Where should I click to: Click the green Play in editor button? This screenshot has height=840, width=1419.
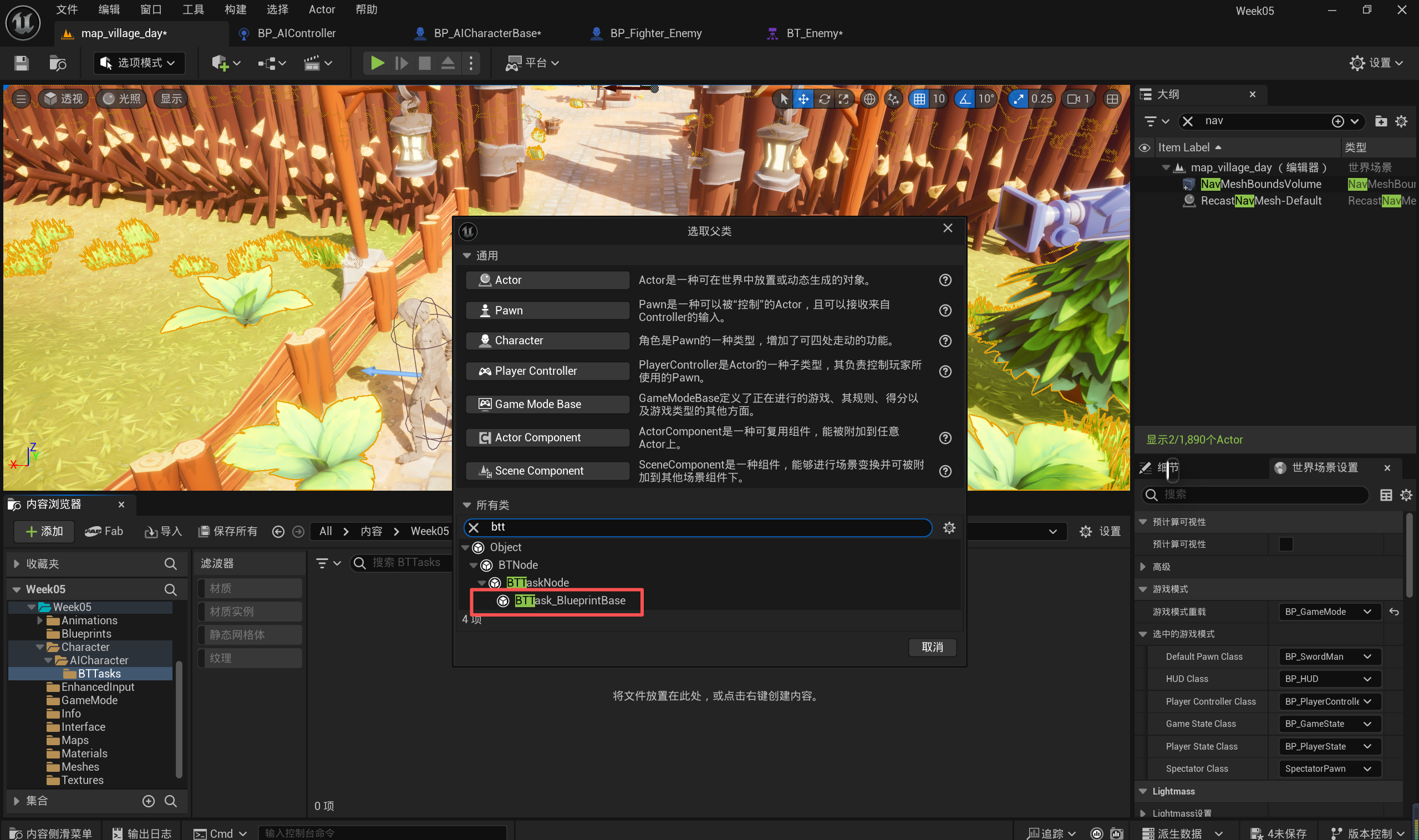[x=377, y=63]
